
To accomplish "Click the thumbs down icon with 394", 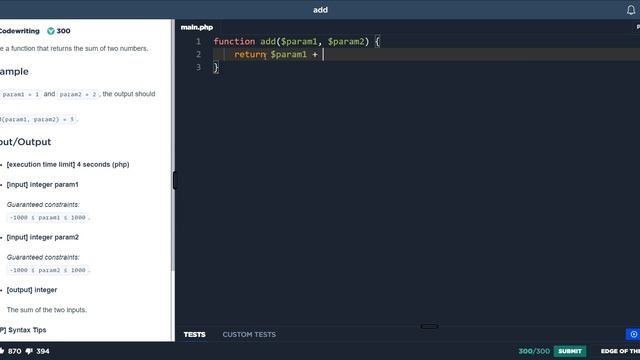I will pos(29,351).
